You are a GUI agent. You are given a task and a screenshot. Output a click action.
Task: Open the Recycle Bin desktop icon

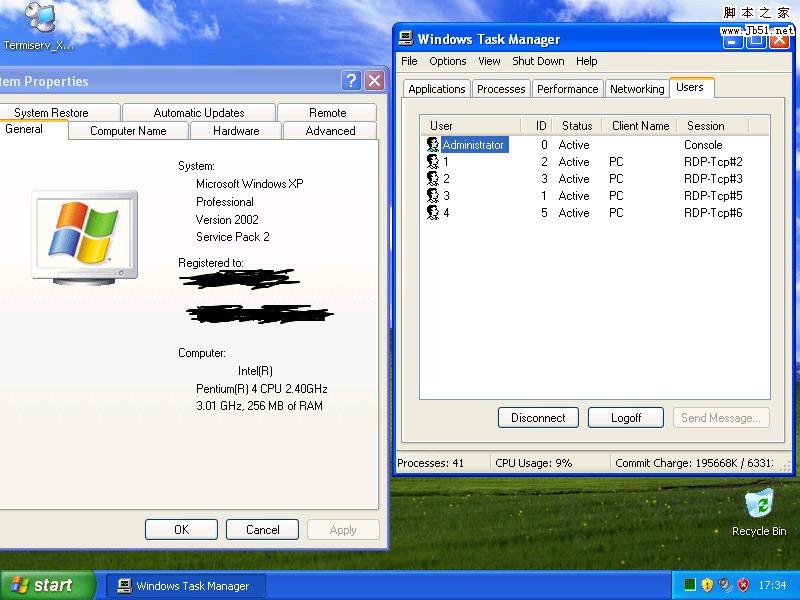point(760,503)
